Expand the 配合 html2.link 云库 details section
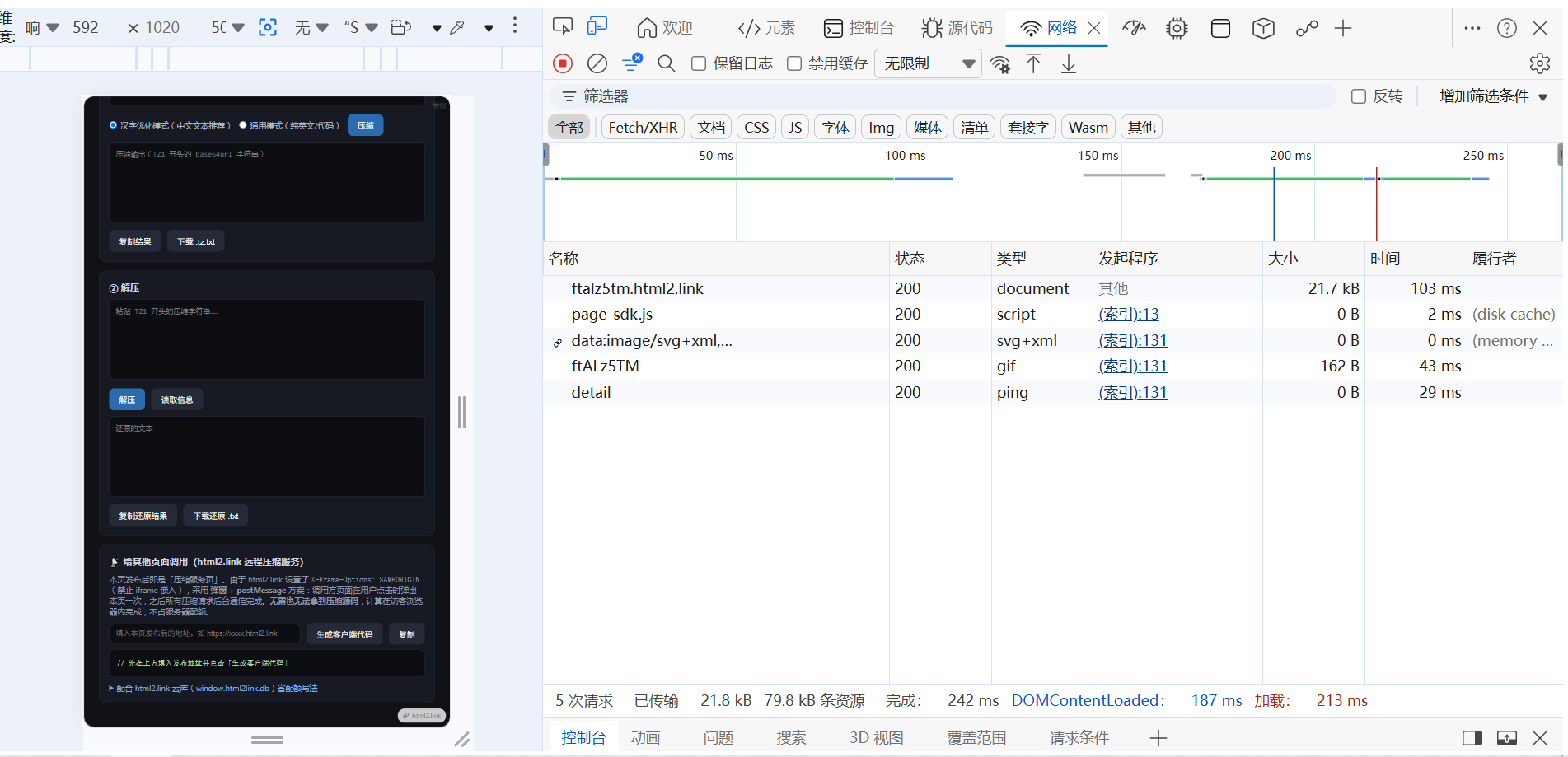The height and width of the screenshot is (757, 1568). coord(213,689)
